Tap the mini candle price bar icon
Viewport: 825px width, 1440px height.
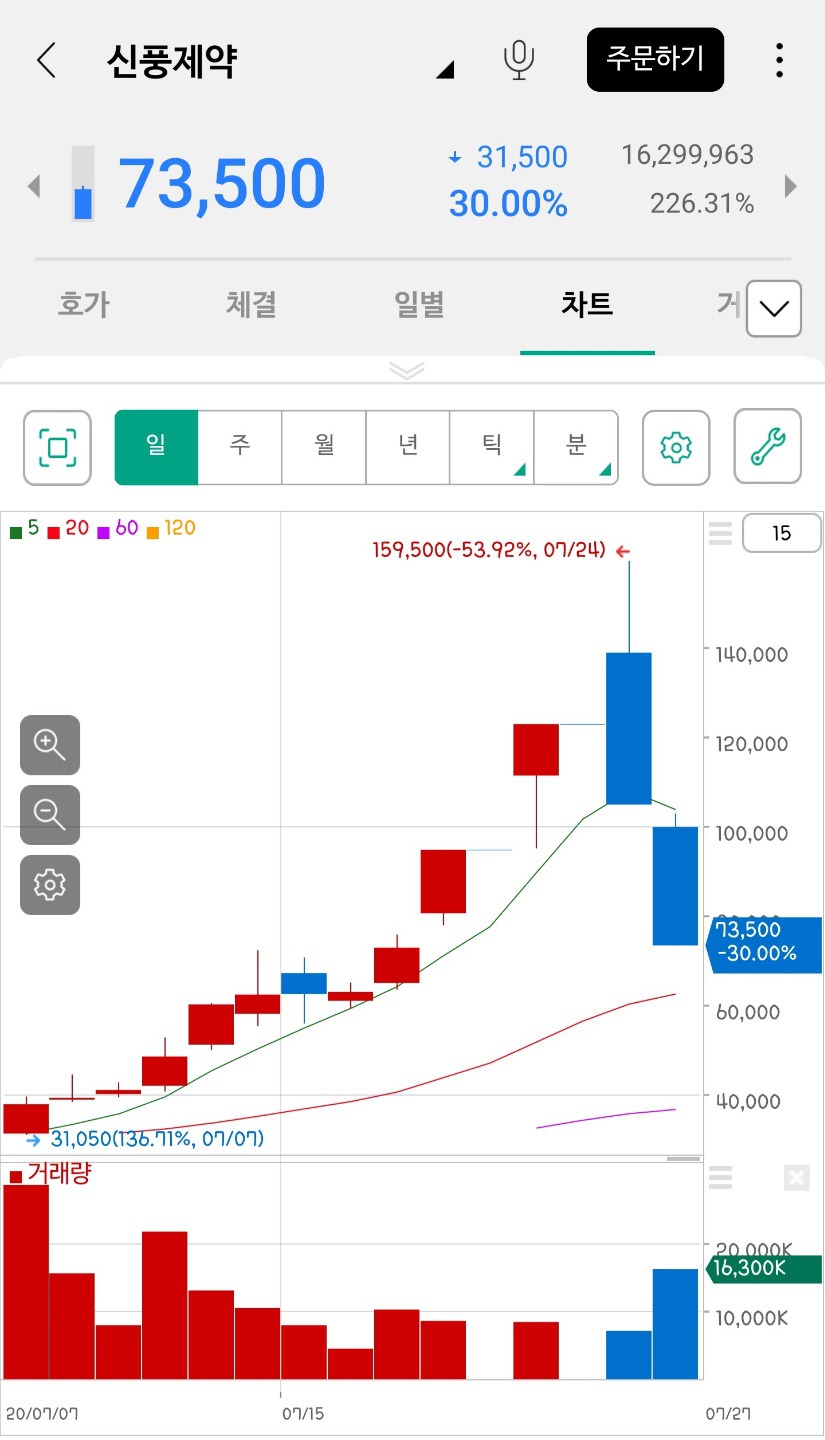(x=83, y=184)
